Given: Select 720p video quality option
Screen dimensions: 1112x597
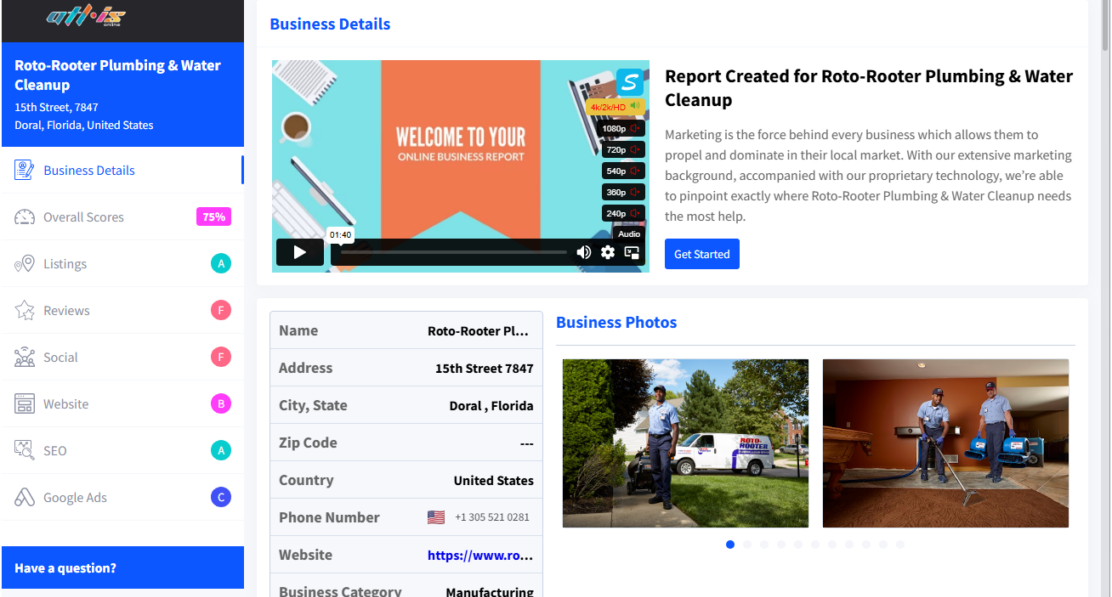Looking at the screenshot, I should pos(622,150).
